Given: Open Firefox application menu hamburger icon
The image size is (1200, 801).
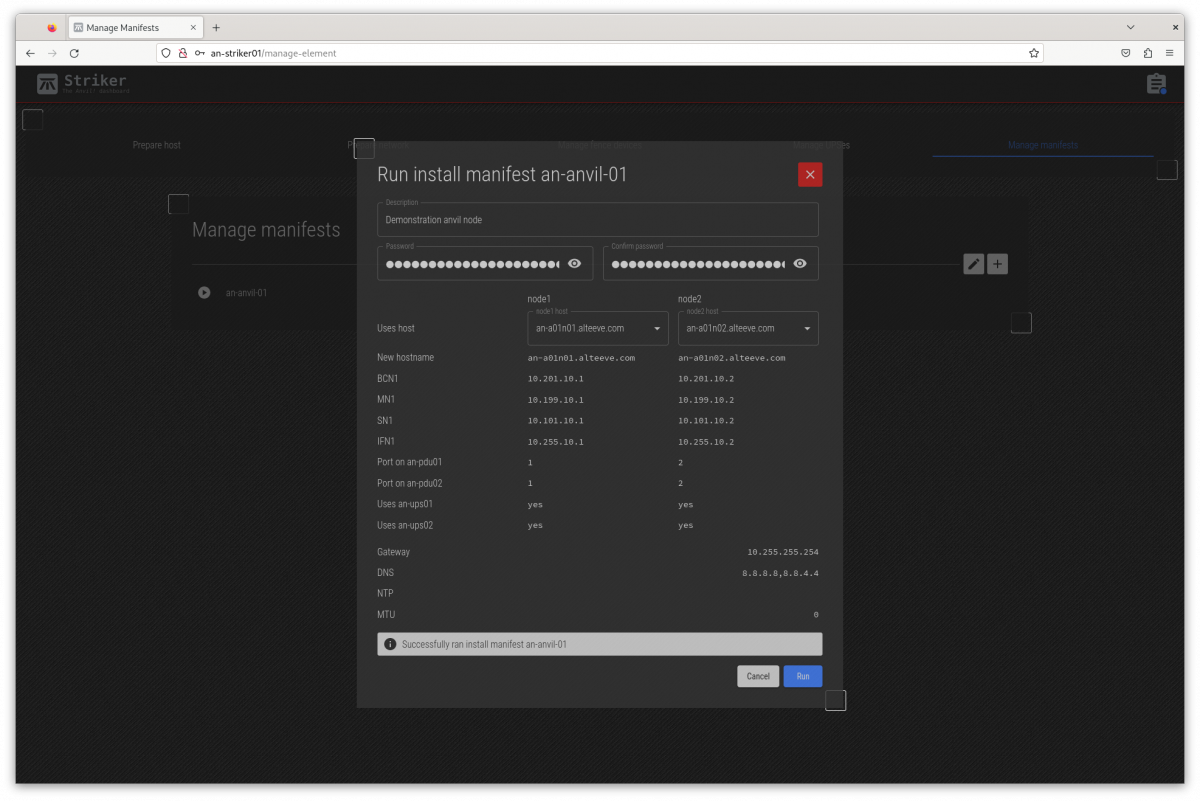Looking at the screenshot, I should (x=1169, y=53).
